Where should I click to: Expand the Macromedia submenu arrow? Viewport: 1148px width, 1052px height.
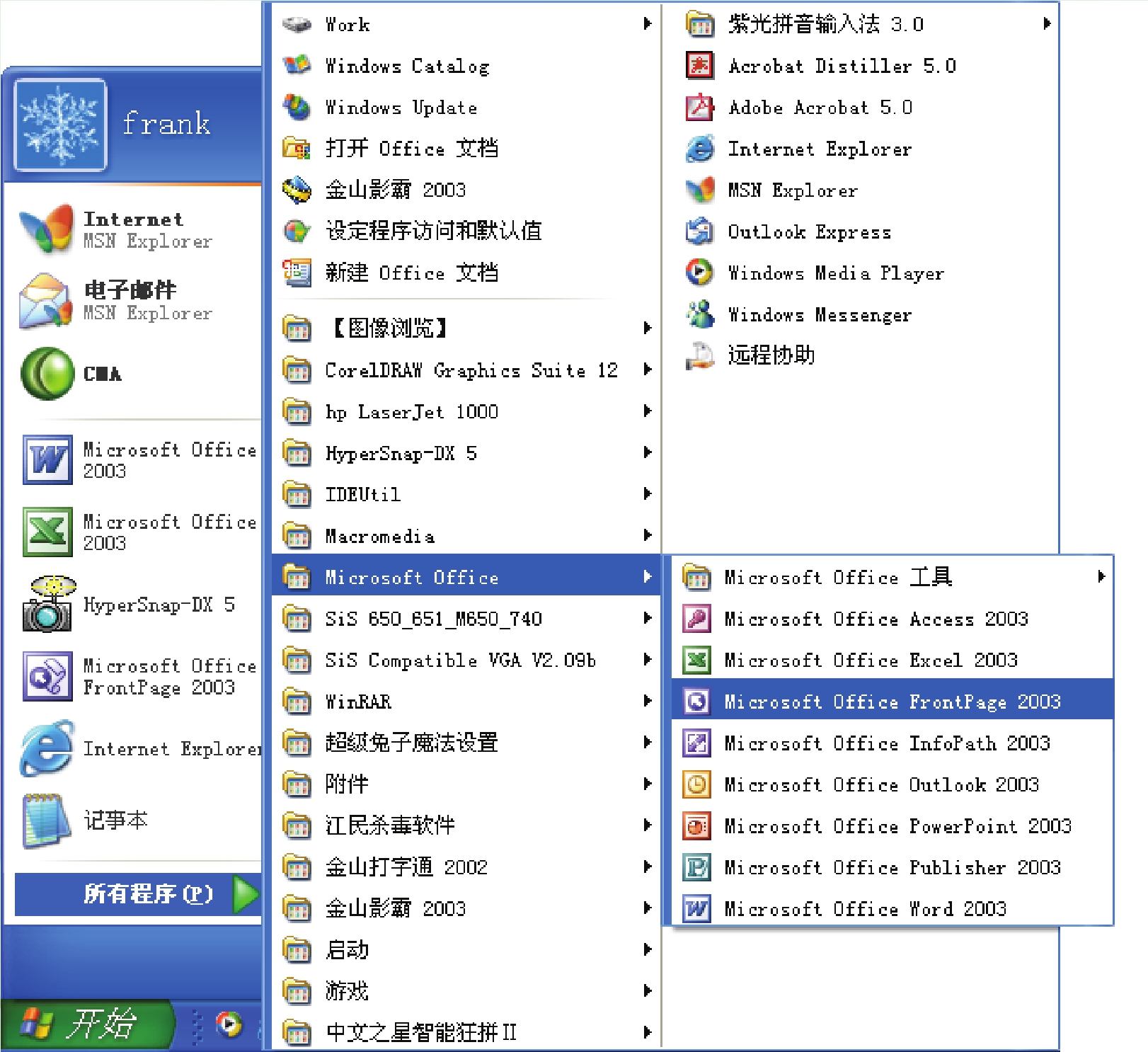coord(647,535)
